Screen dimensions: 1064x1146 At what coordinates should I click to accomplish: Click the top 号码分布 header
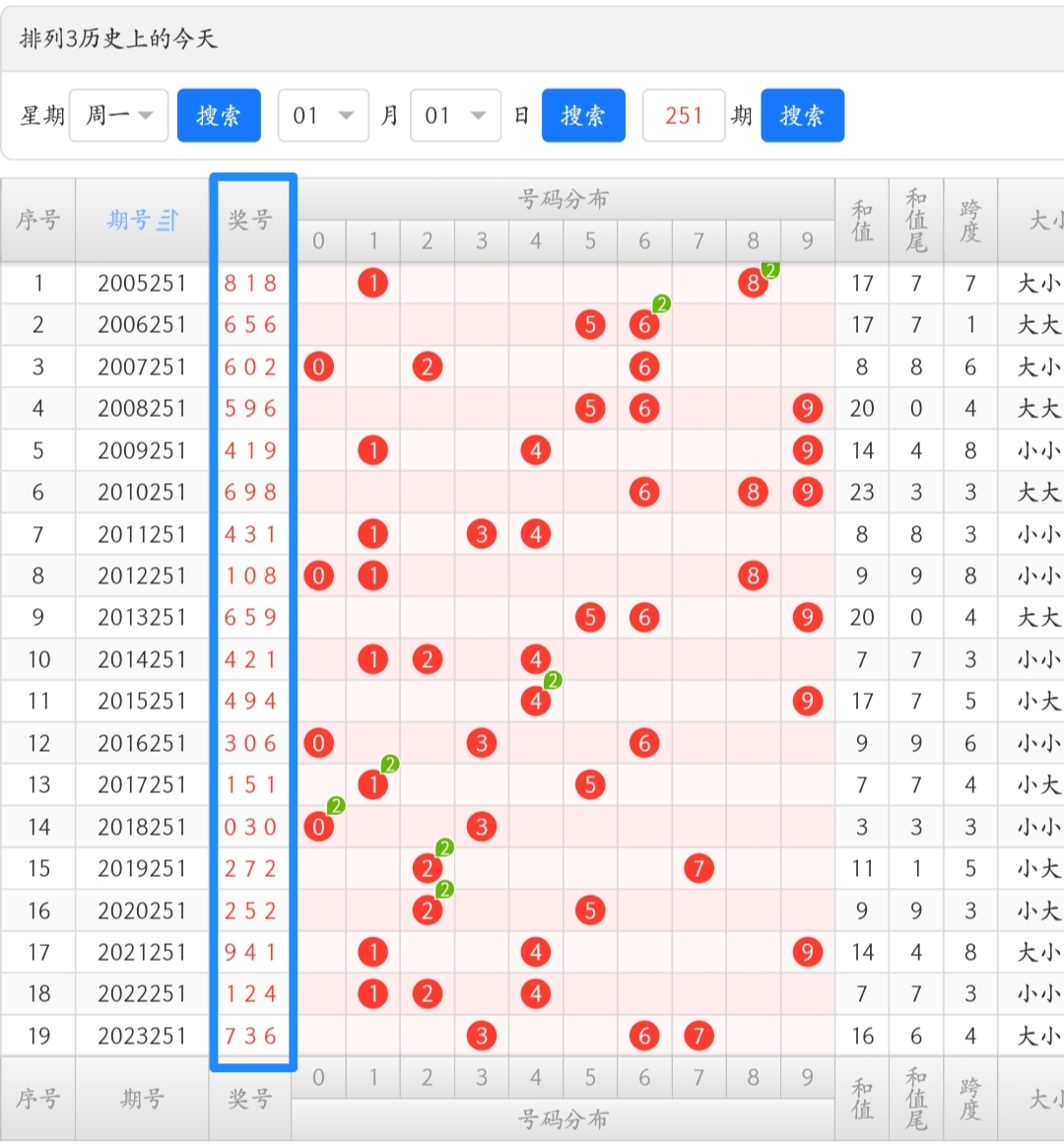(563, 199)
